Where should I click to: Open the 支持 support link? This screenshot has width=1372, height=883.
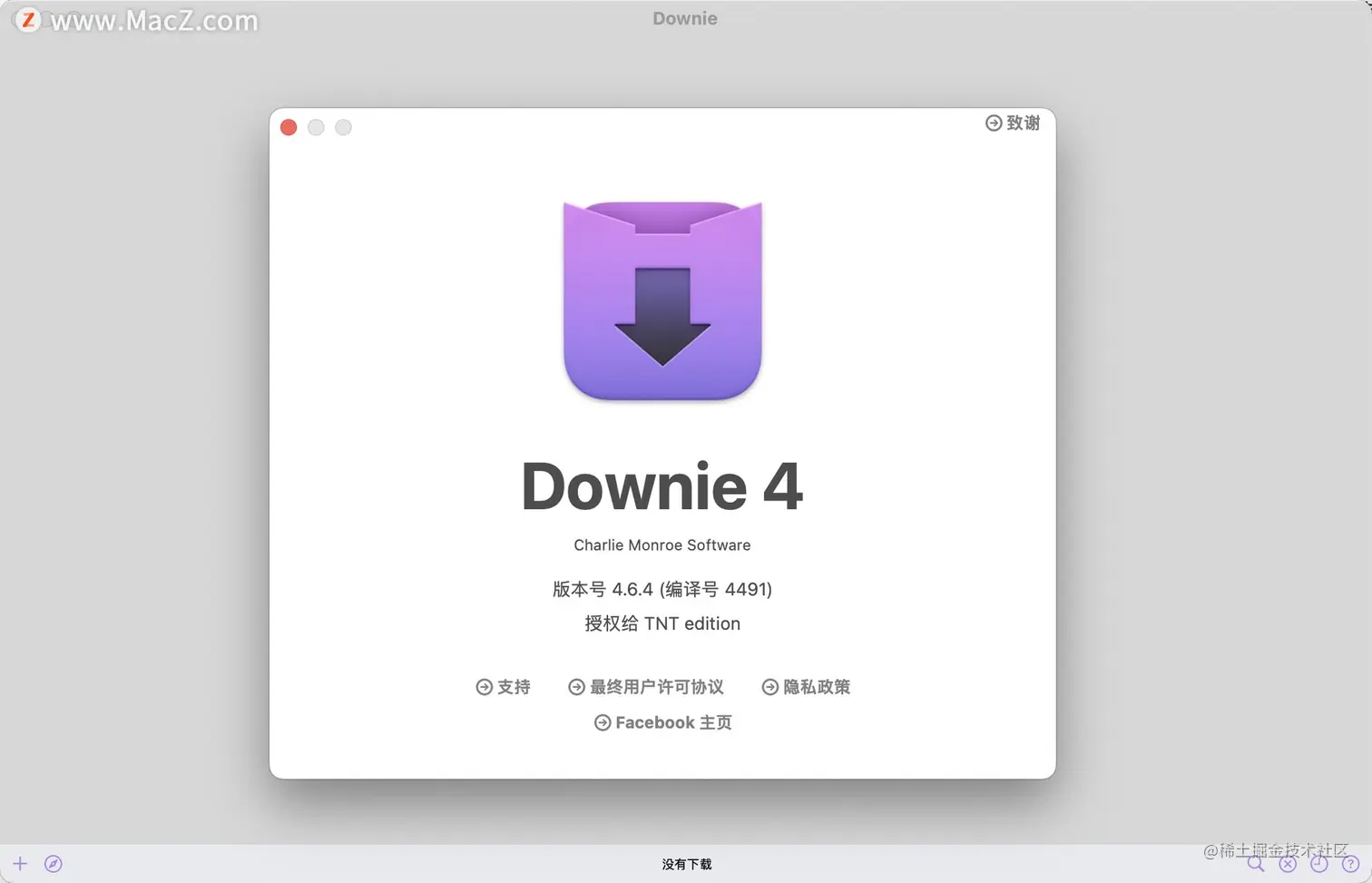pos(503,687)
